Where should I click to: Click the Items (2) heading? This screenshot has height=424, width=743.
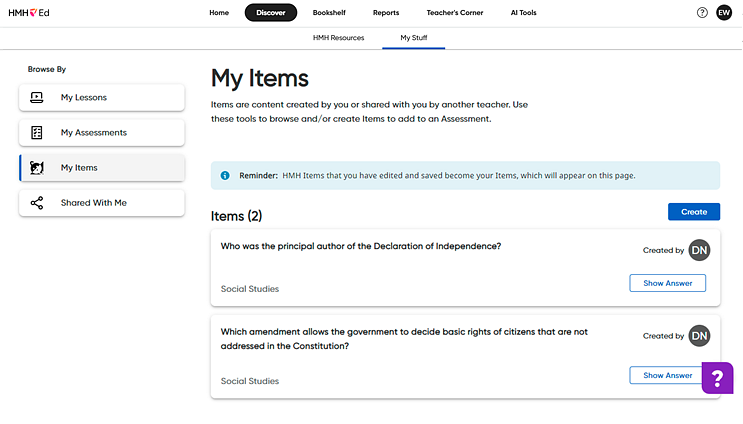(x=236, y=217)
